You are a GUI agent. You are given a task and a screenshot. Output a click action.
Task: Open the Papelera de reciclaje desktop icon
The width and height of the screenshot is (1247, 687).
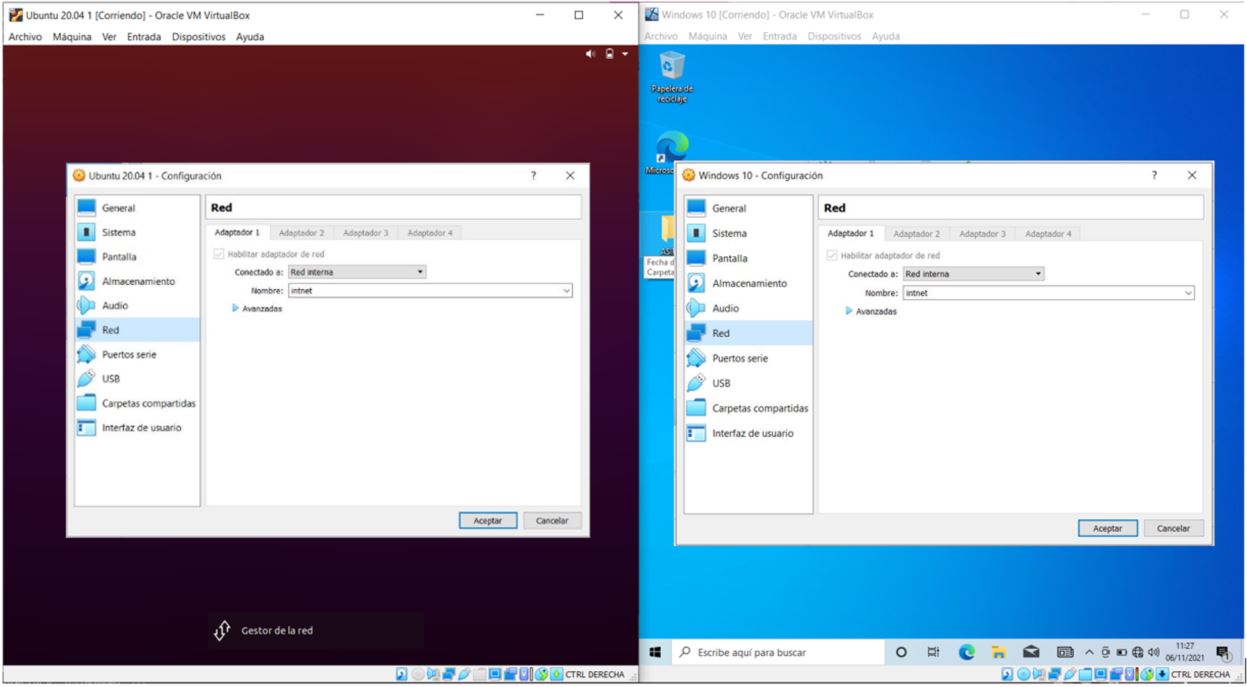[x=672, y=78]
